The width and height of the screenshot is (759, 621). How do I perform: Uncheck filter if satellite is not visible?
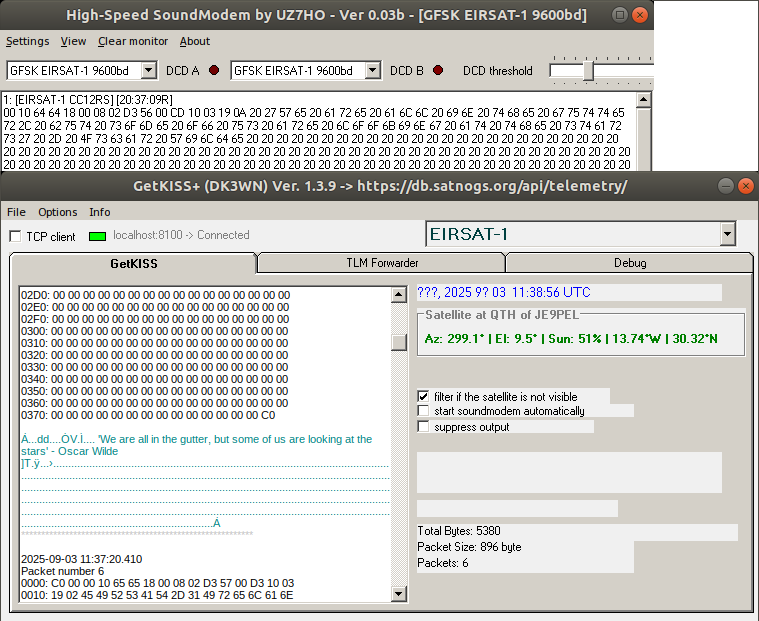click(x=424, y=396)
